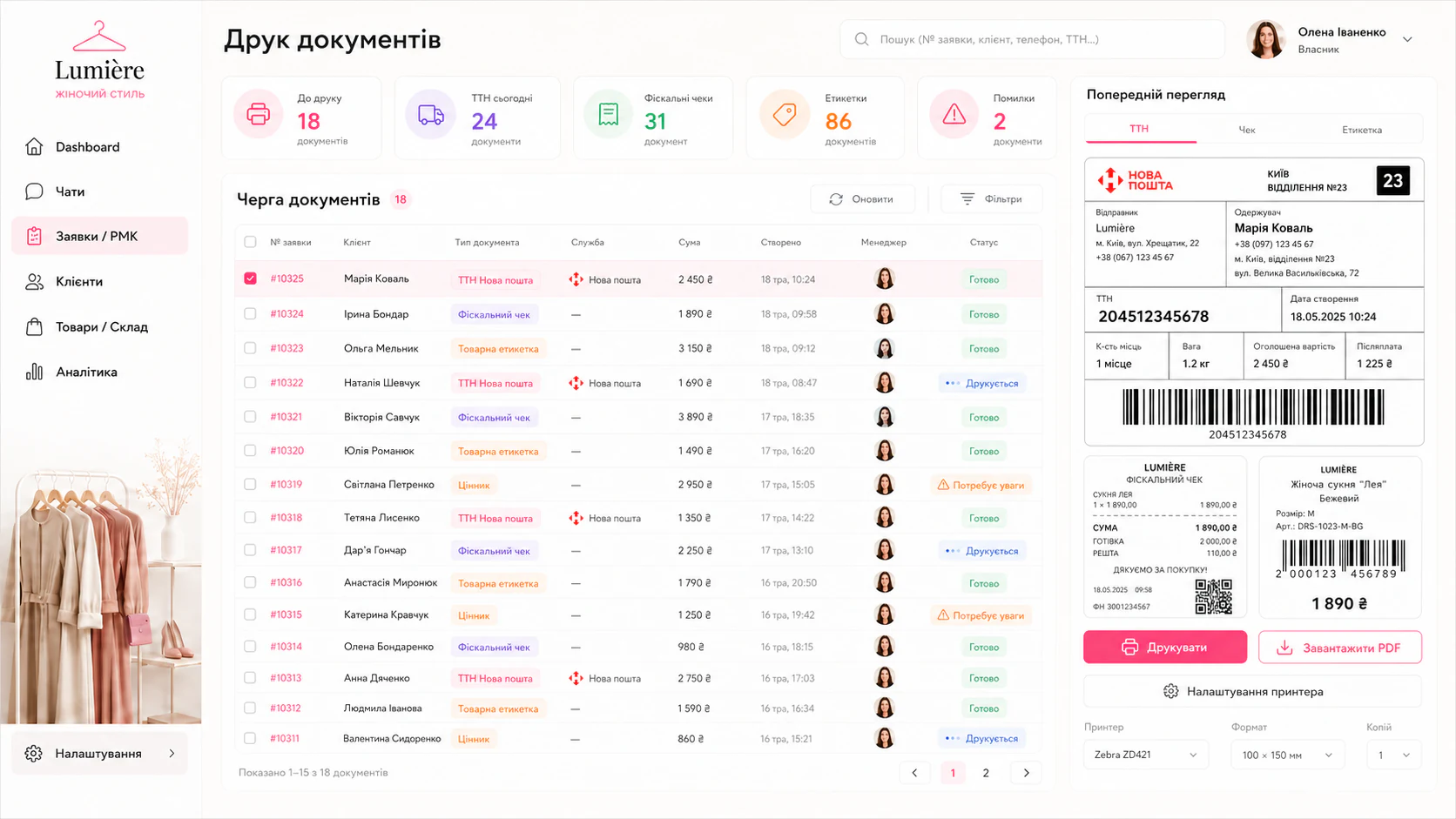
Task: Open Клієнти via the people icon
Action: click(x=34, y=282)
